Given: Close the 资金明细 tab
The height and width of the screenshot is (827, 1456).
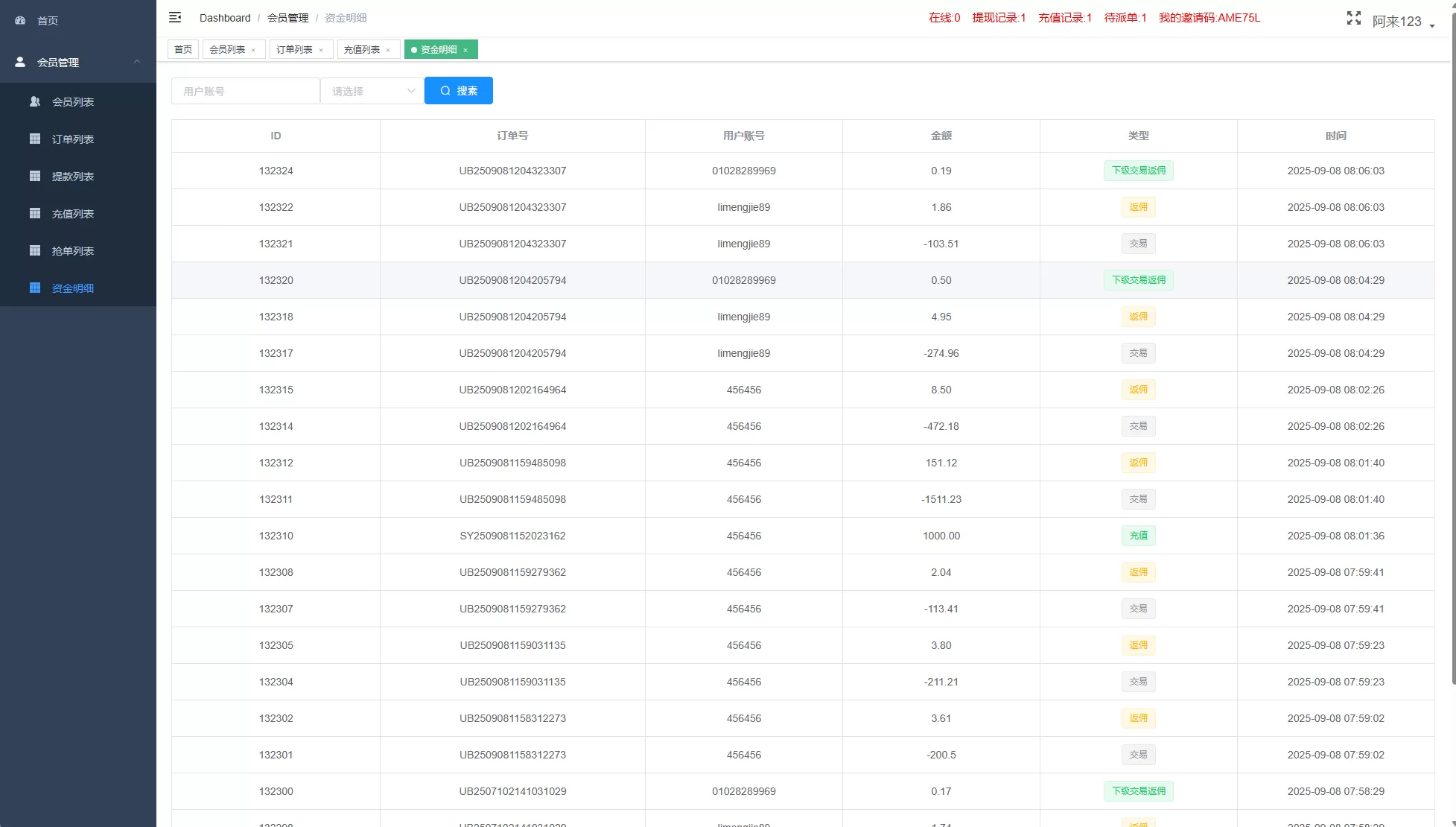Looking at the screenshot, I should coord(465,51).
